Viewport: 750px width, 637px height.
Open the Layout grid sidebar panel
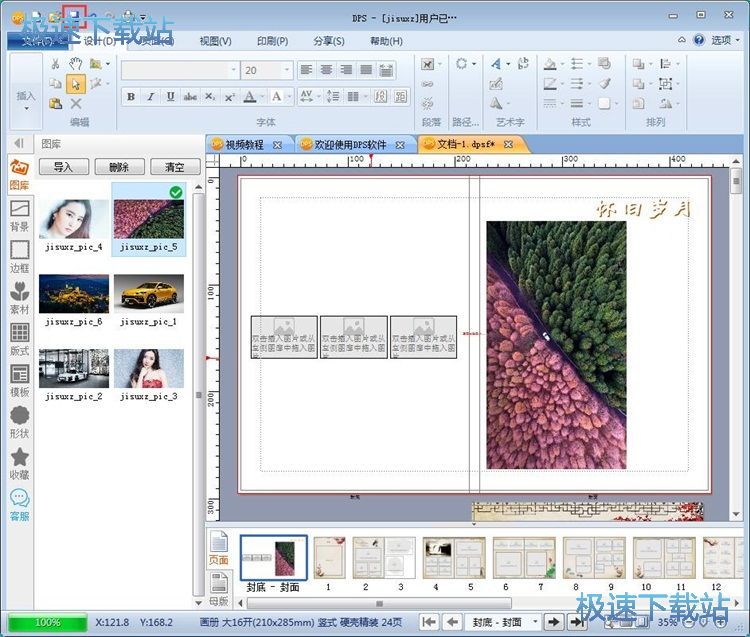tap(19, 340)
